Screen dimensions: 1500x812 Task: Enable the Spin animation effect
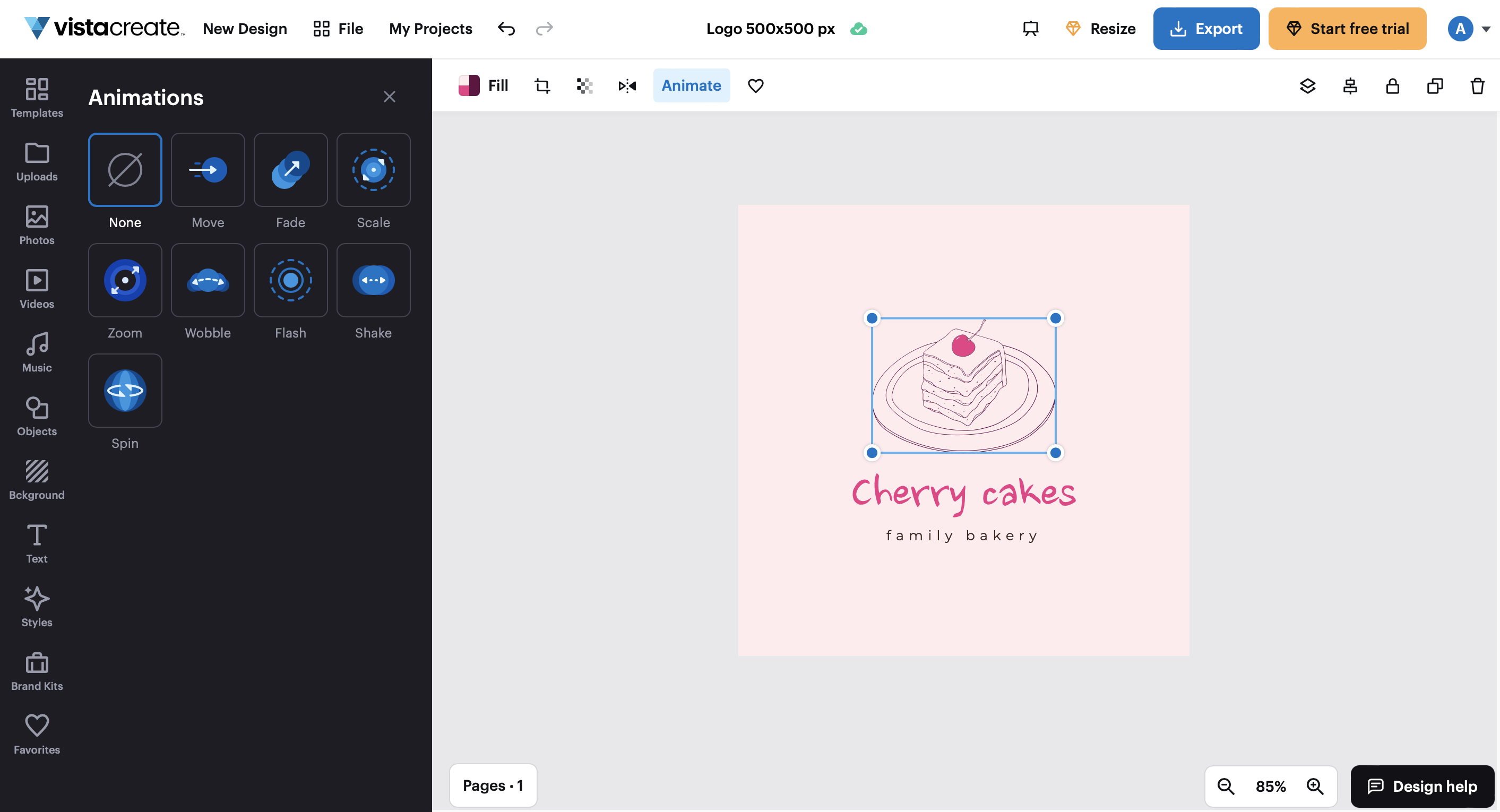[124, 391]
